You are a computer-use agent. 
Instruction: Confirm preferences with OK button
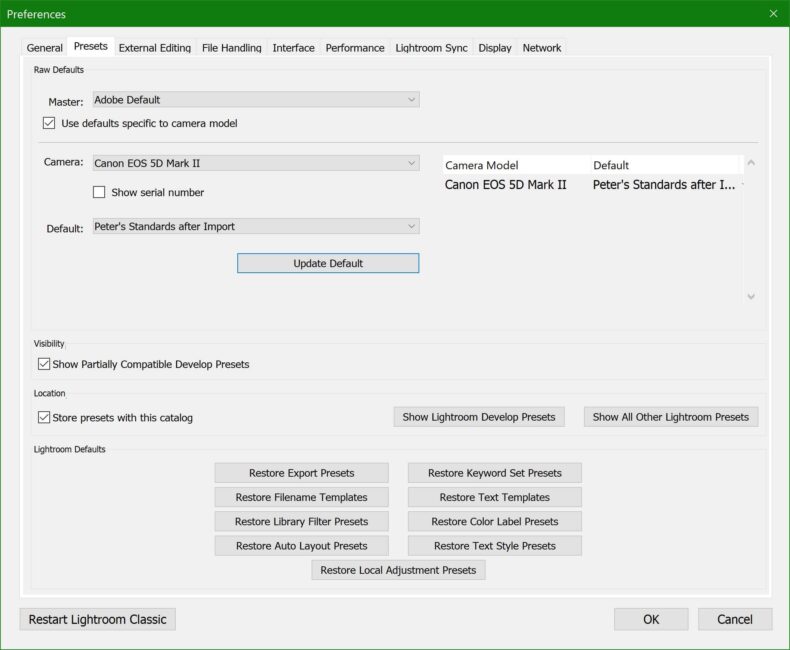[x=651, y=619]
